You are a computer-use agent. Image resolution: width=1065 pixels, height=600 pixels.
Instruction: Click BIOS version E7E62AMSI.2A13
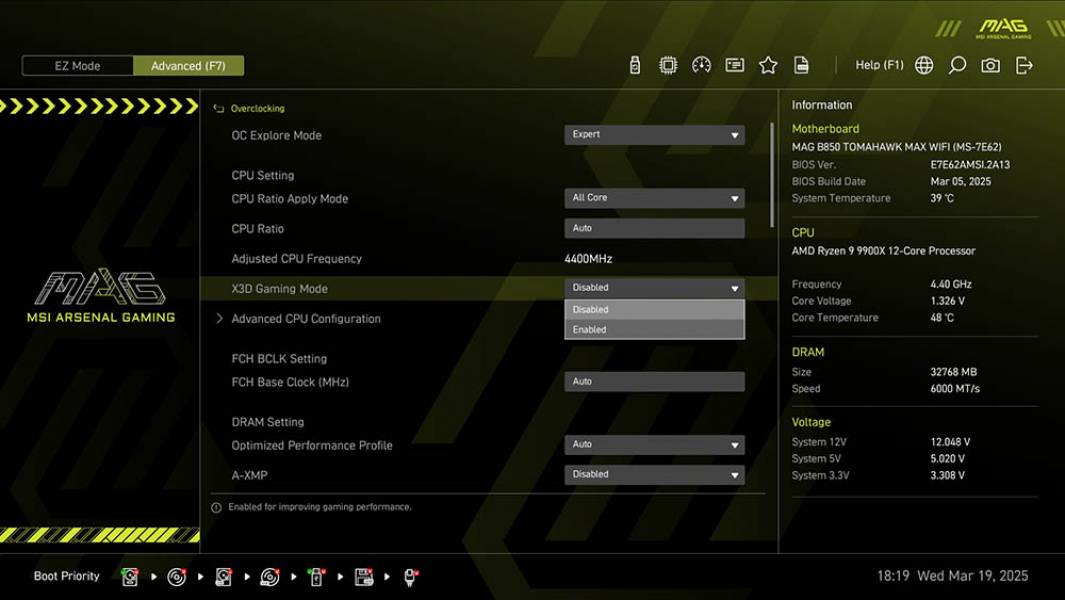pyautogui.click(x=970, y=164)
